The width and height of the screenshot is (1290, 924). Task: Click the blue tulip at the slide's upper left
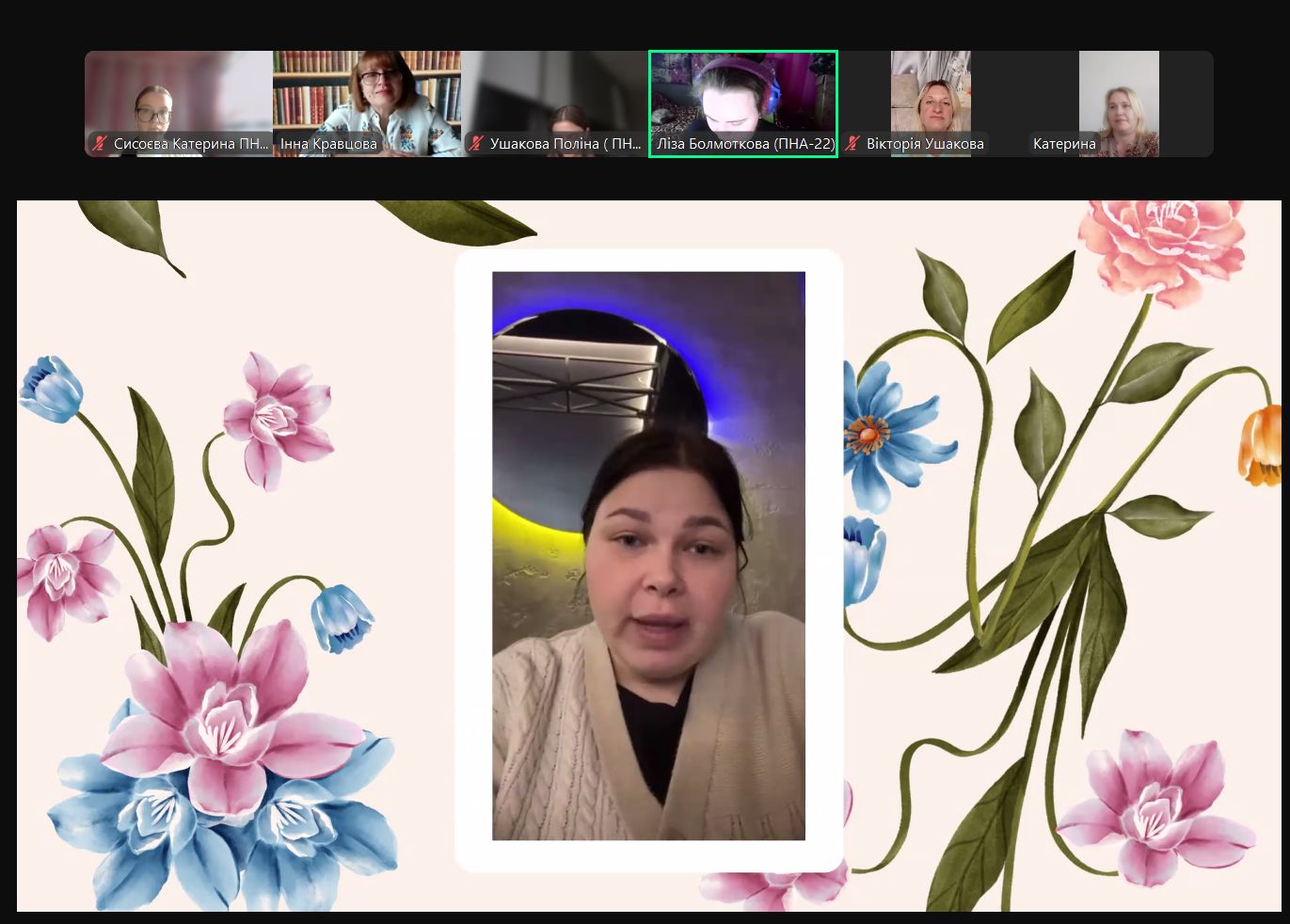click(x=52, y=387)
